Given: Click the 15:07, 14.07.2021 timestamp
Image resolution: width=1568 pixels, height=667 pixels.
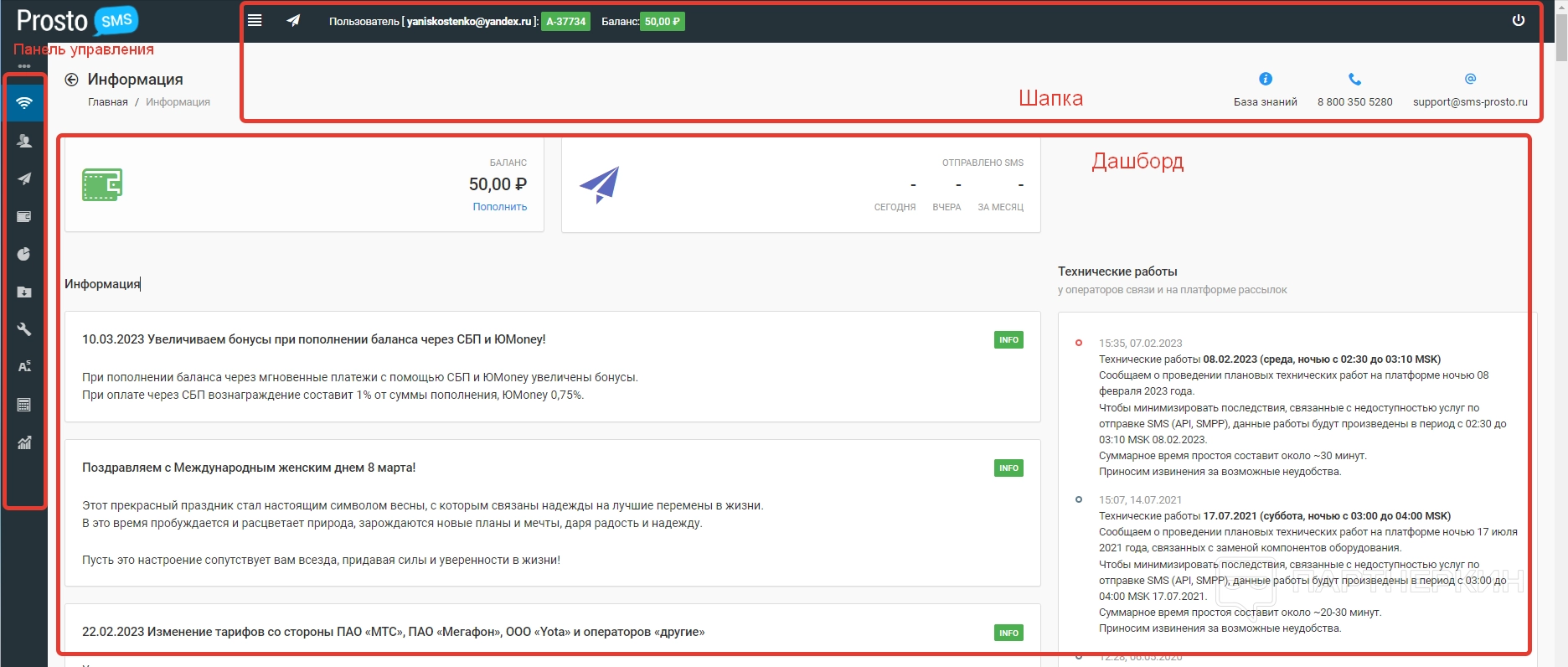Looking at the screenshot, I should [1141, 500].
